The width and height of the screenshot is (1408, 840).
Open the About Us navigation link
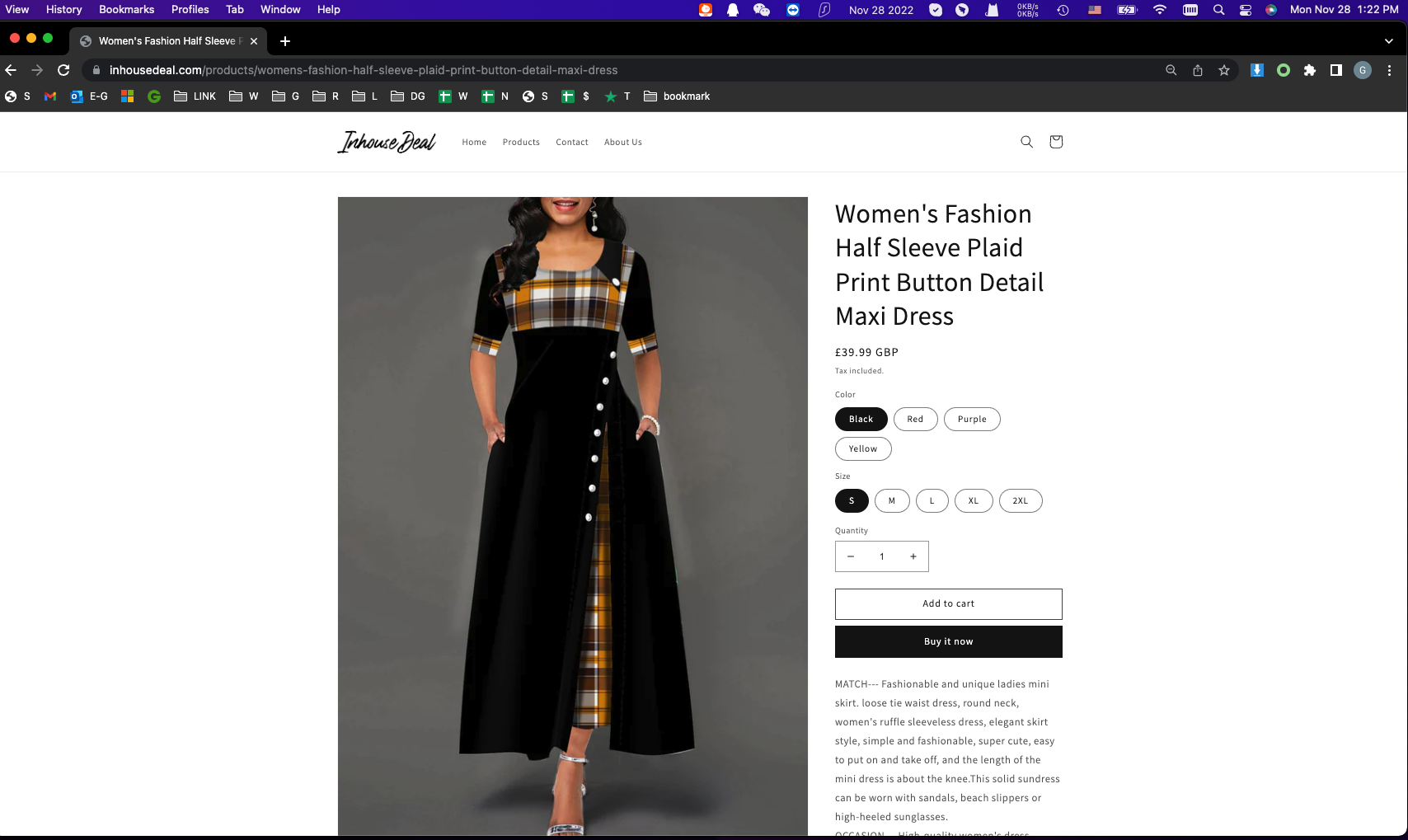coord(623,142)
